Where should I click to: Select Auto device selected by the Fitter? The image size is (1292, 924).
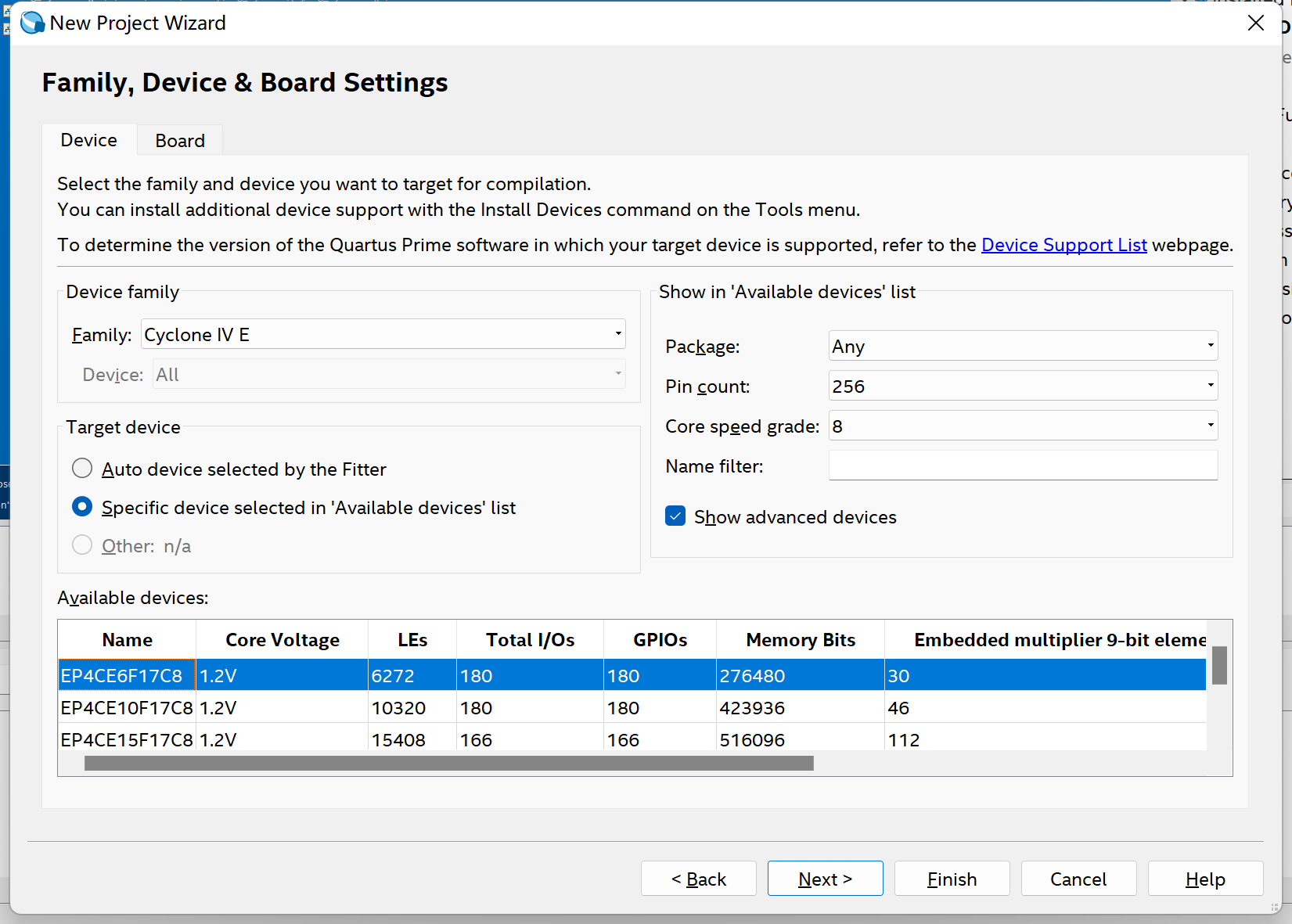click(x=82, y=469)
